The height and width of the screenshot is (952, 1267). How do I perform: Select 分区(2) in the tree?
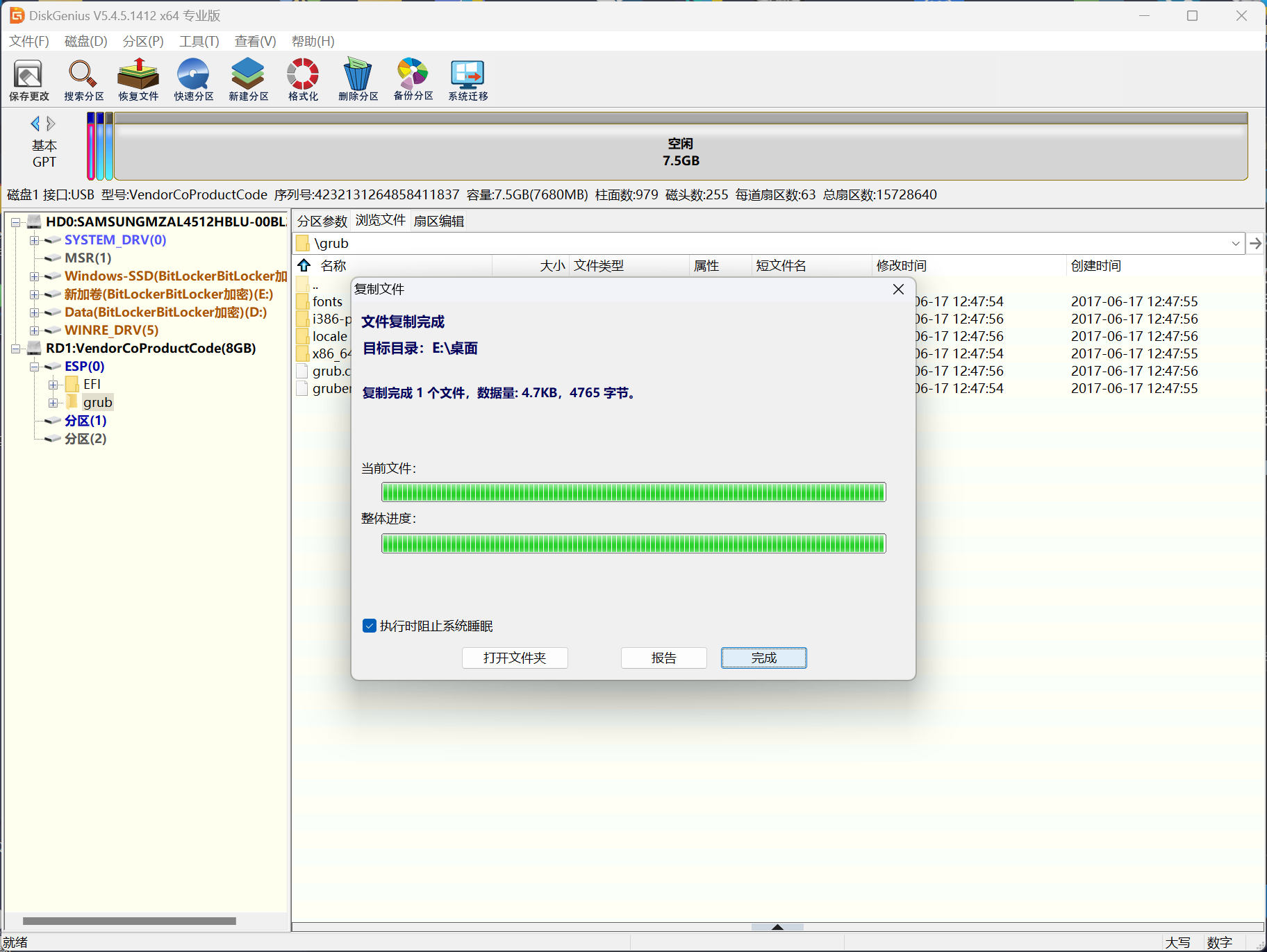85,439
